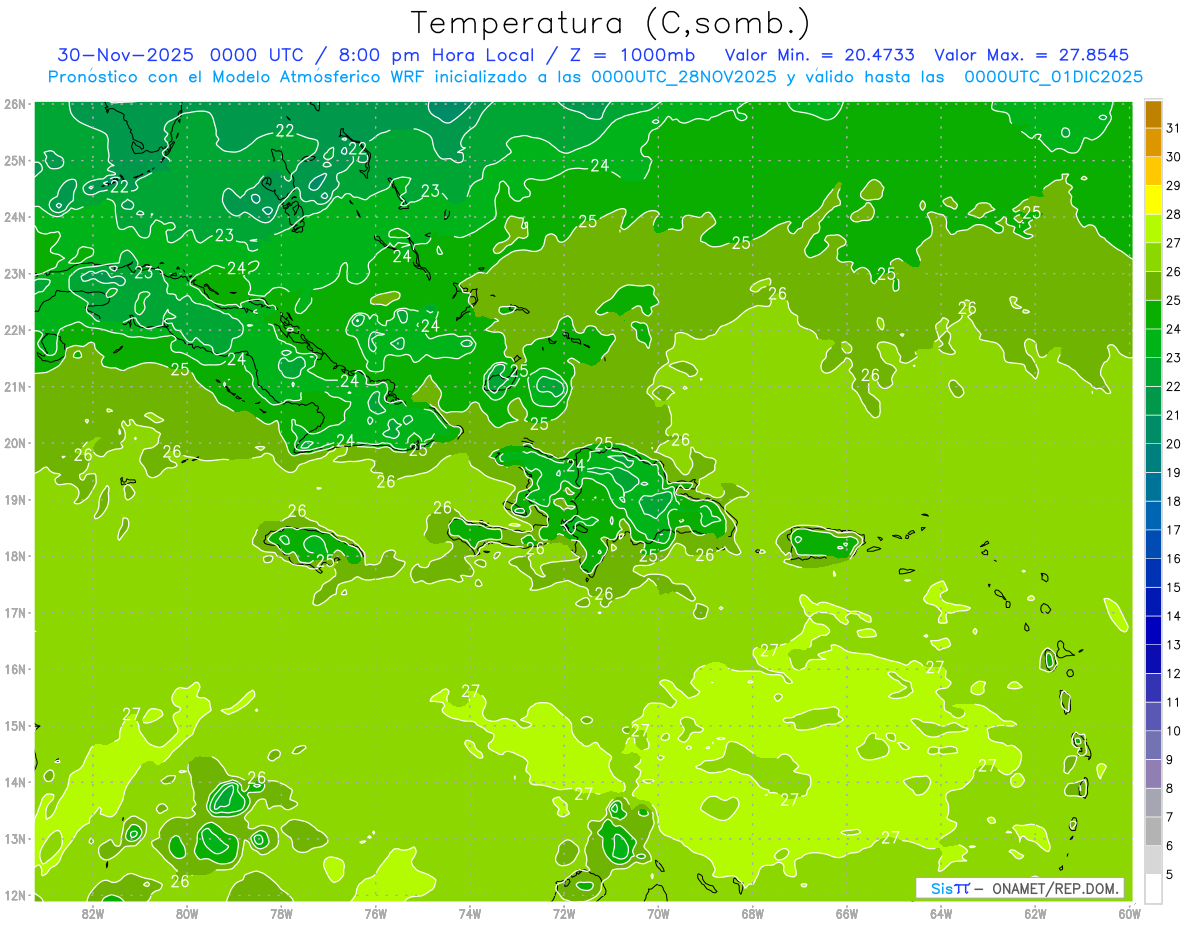Click the '66W' longitude axis label

tap(847, 913)
